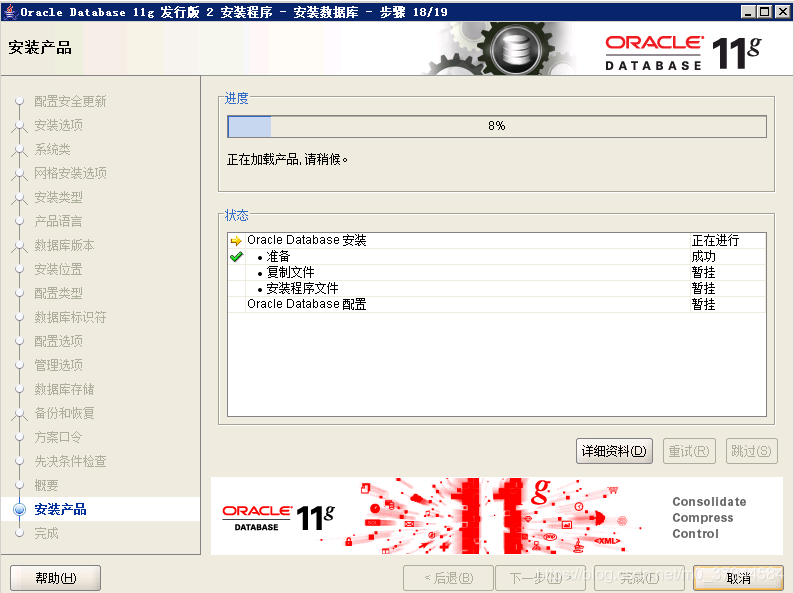Select 数据库版本 step in sidebar

(x=64, y=245)
